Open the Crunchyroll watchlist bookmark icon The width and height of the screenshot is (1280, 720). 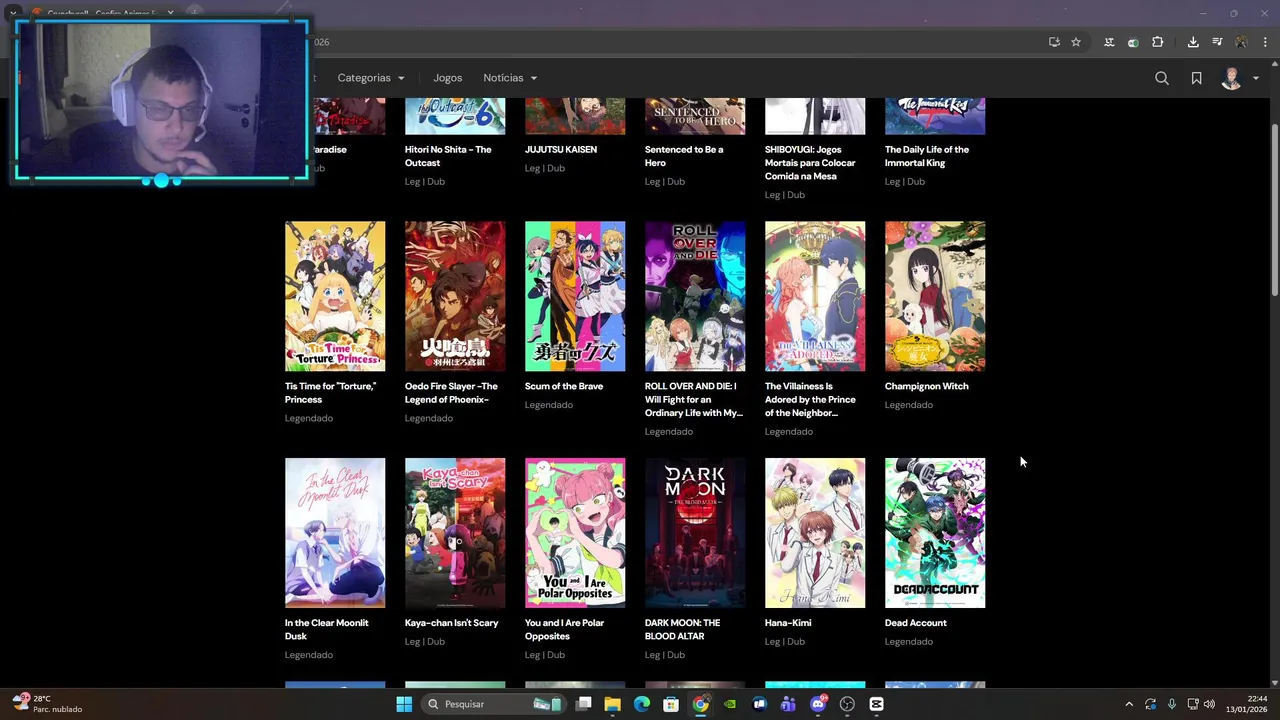(x=1196, y=78)
